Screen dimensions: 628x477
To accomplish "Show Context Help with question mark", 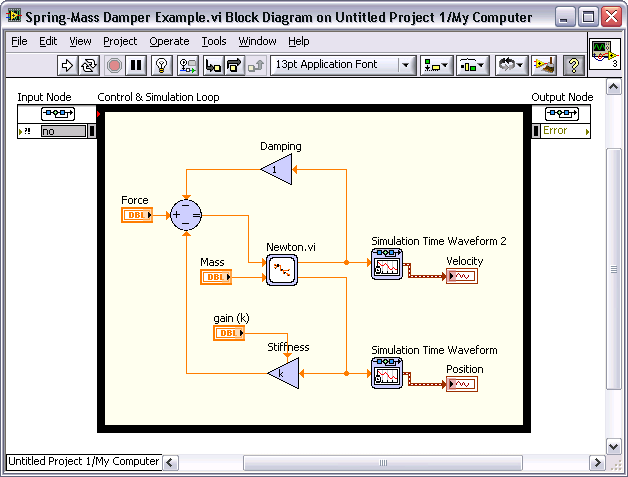I will [x=574, y=65].
